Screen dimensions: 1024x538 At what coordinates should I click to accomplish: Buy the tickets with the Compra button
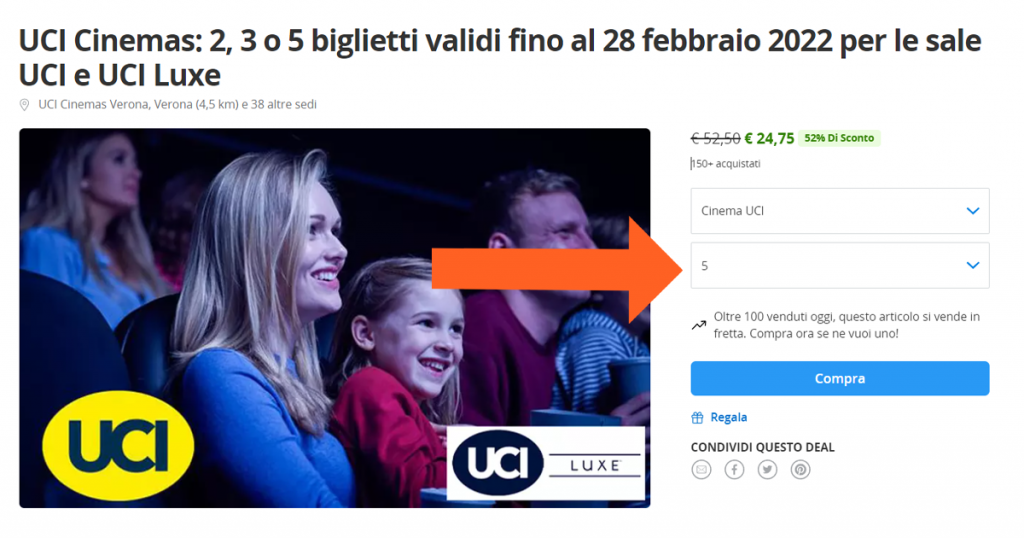(x=840, y=379)
